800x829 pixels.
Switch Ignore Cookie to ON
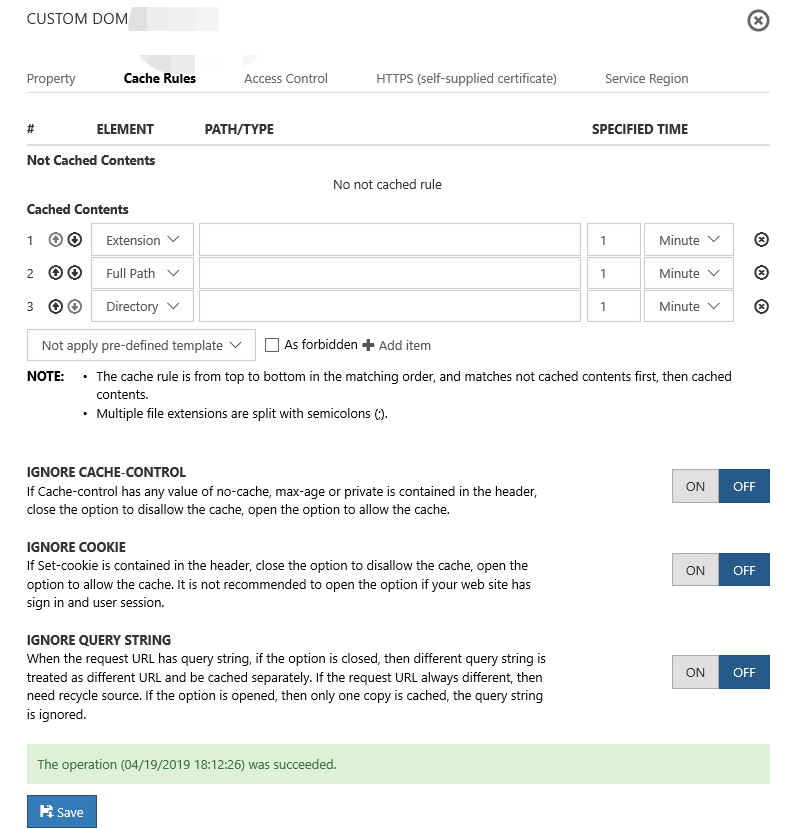click(695, 570)
